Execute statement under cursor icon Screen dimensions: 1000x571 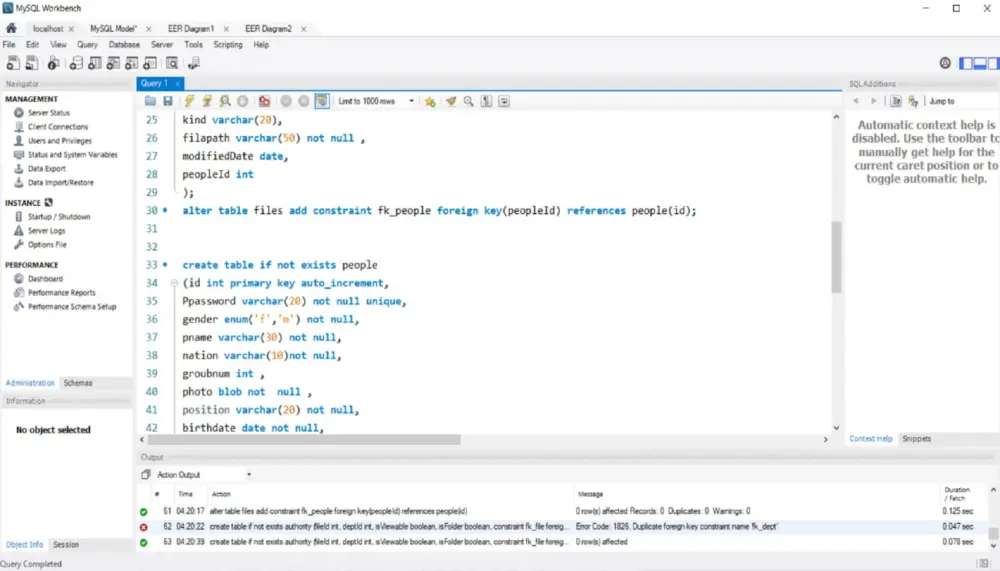[207, 101]
